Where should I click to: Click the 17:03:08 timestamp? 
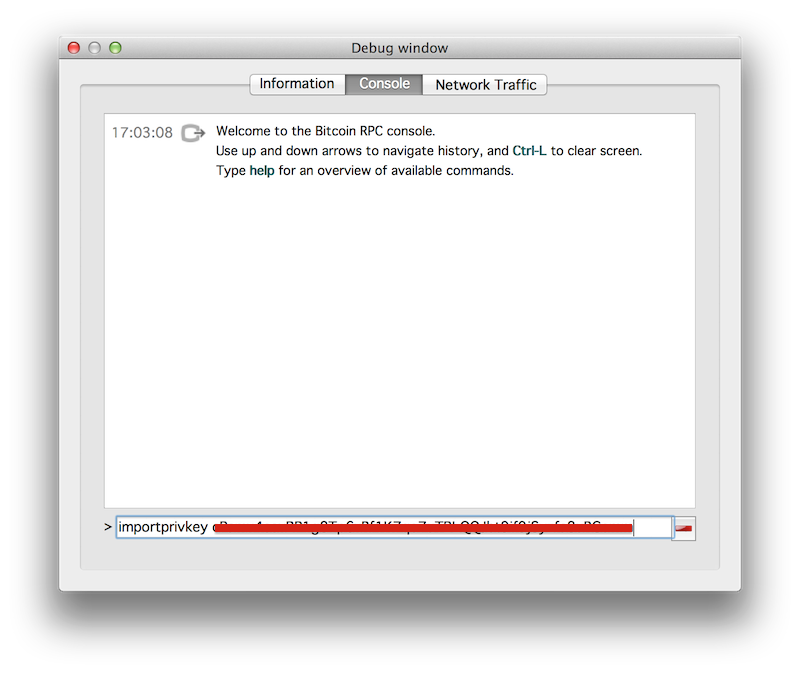coord(142,133)
